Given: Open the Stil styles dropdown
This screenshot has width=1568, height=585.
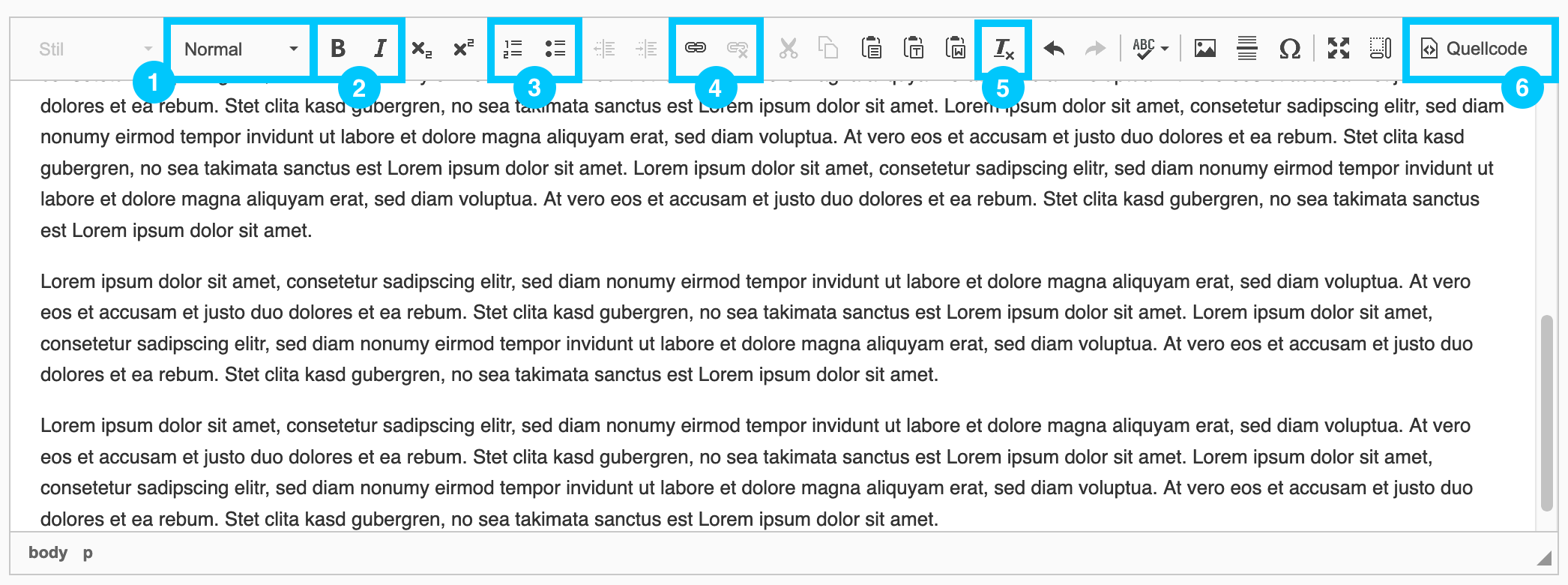Looking at the screenshot, I should tap(94, 49).
